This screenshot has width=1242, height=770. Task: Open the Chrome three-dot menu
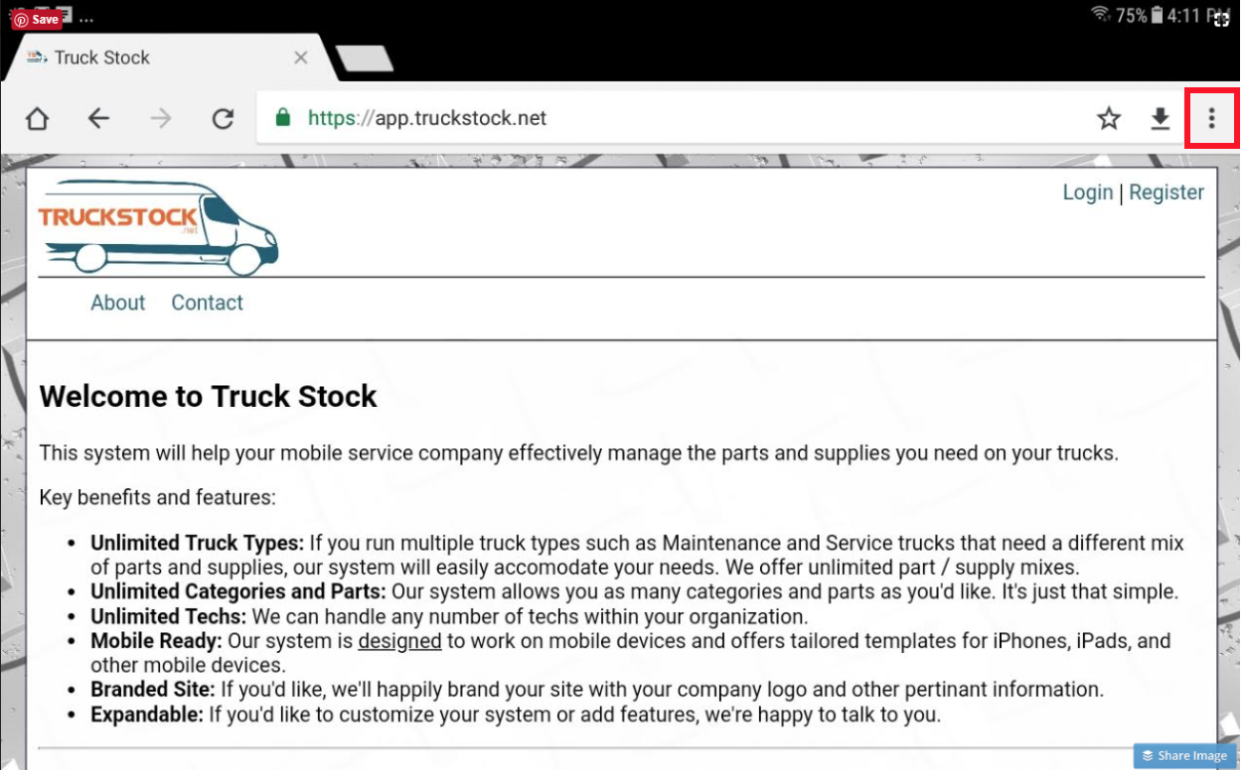(1211, 118)
